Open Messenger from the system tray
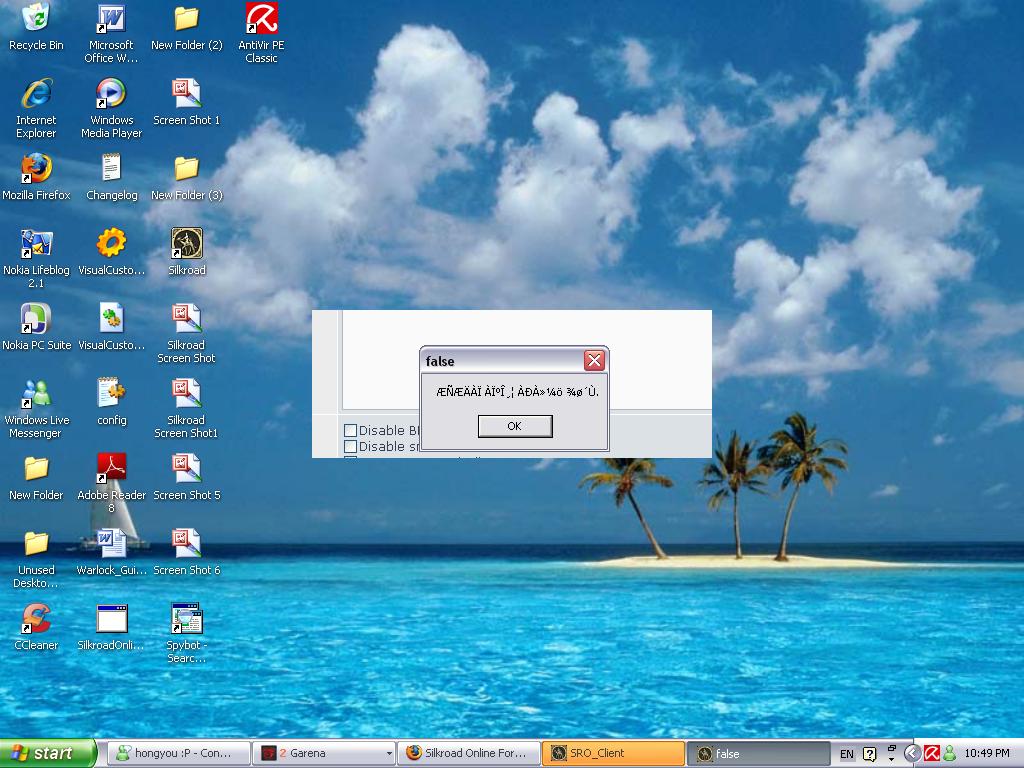The width and height of the screenshot is (1024, 768). click(950, 753)
